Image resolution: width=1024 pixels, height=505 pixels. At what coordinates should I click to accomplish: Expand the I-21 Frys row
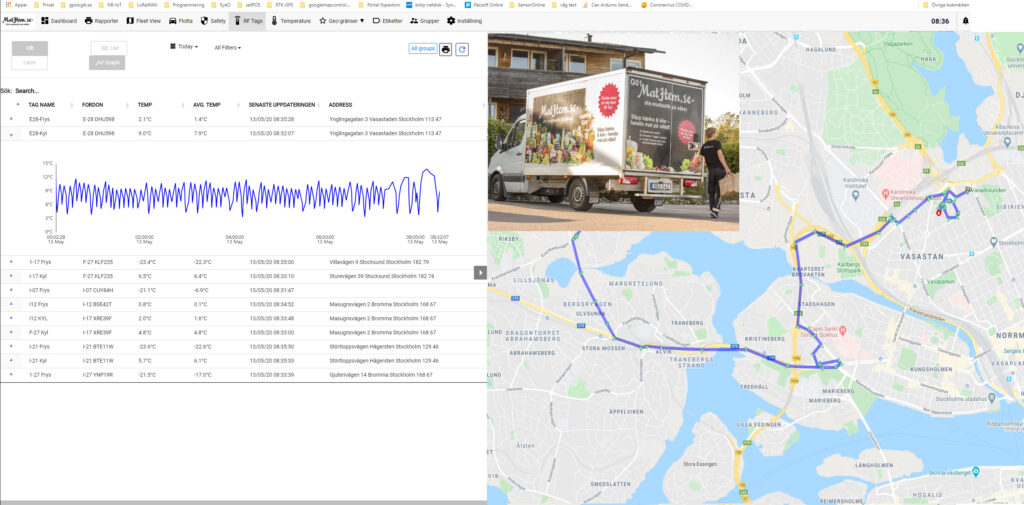point(10,346)
